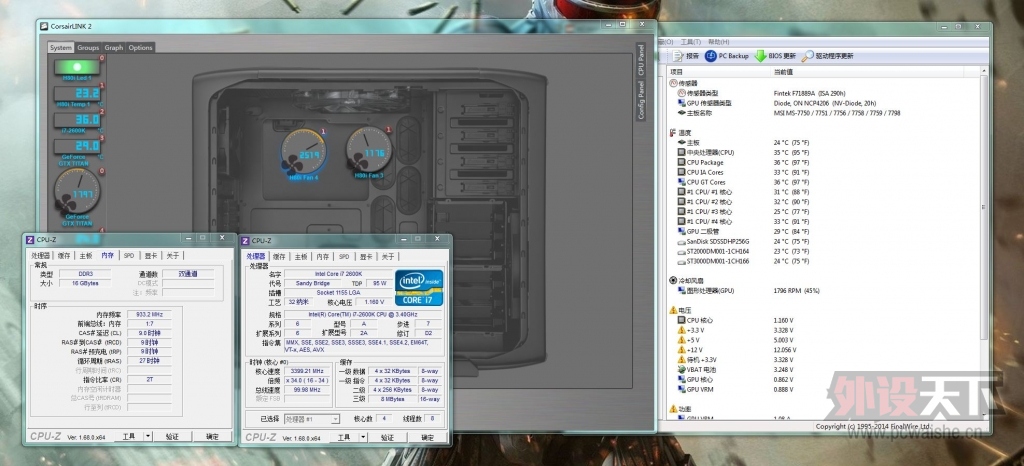Click the H80i Led 1 green indicator
1024x466 pixels.
point(76,67)
